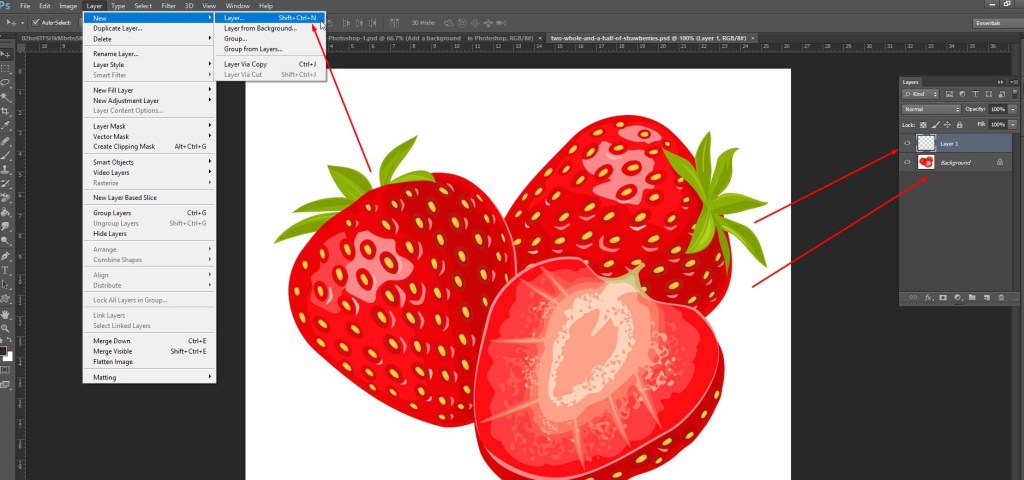Open the Fill slider arrow
This screenshot has width=1024, height=480.
[x=1013, y=125]
